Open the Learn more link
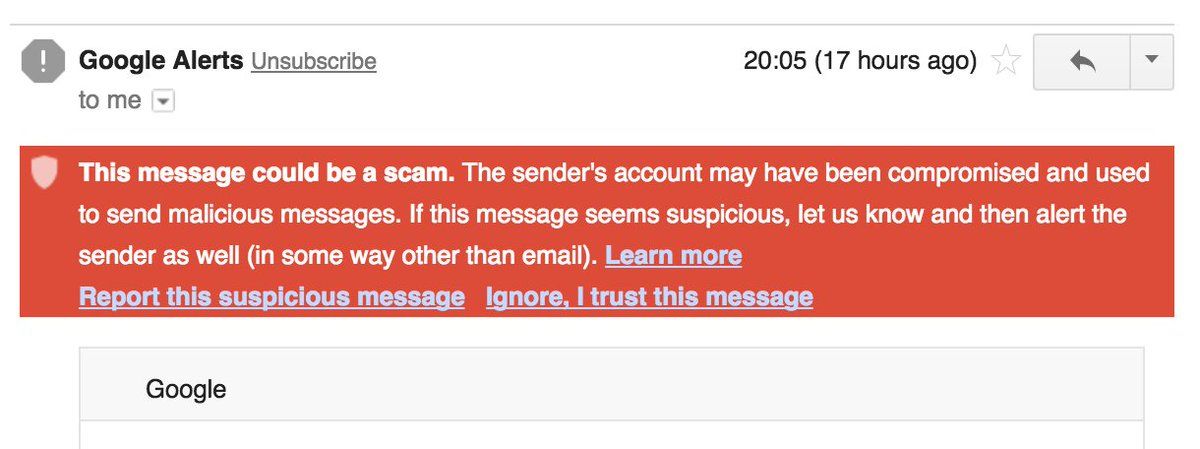The height and width of the screenshot is (449, 1200). click(673, 256)
